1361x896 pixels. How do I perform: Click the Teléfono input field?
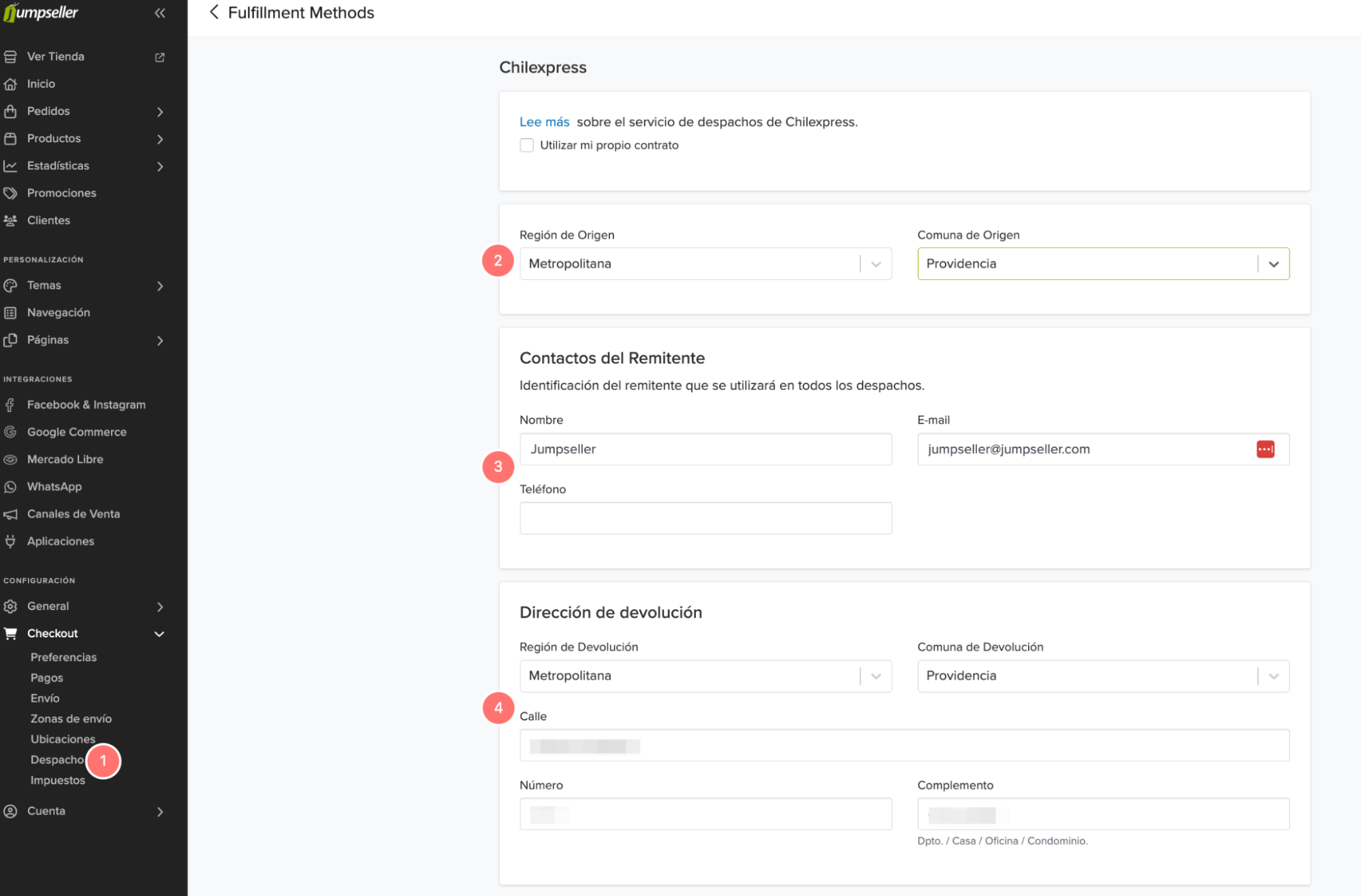705,518
